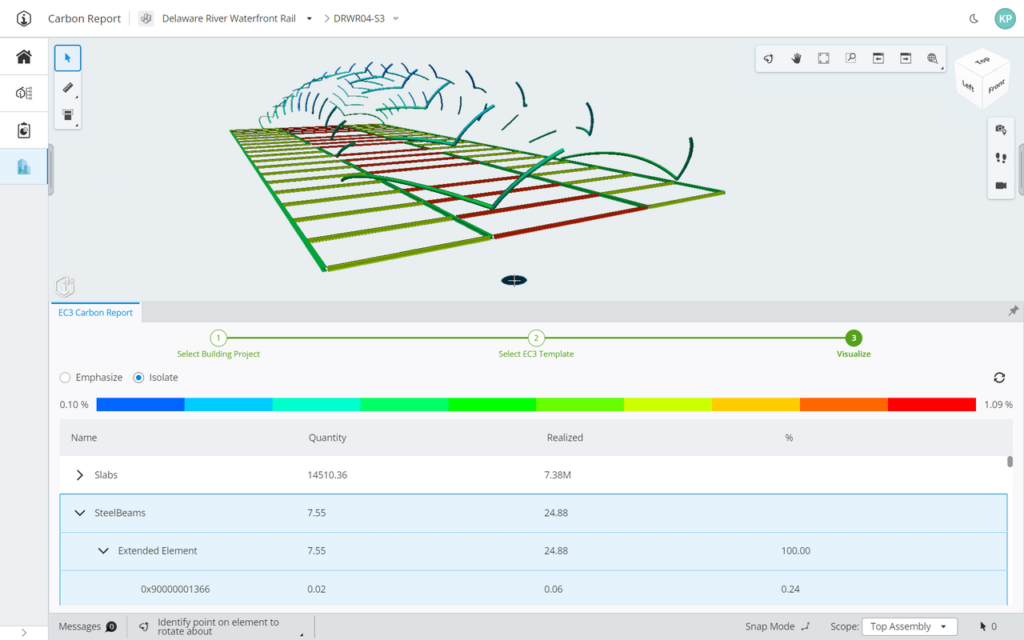Select the Measure ruler tool
Image resolution: width=1024 pixels, height=640 pixels.
point(67,86)
